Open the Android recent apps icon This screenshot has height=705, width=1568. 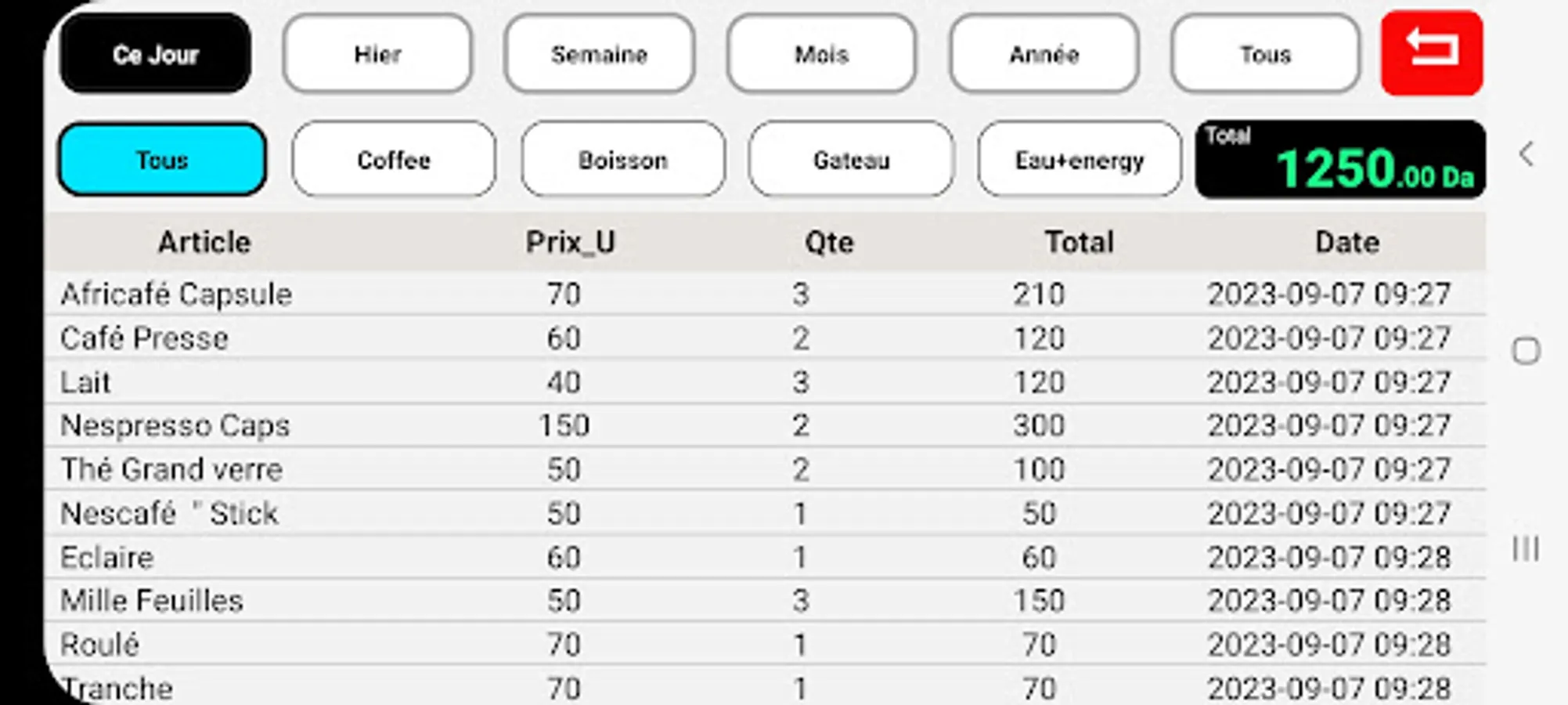(x=1526, y=548)
